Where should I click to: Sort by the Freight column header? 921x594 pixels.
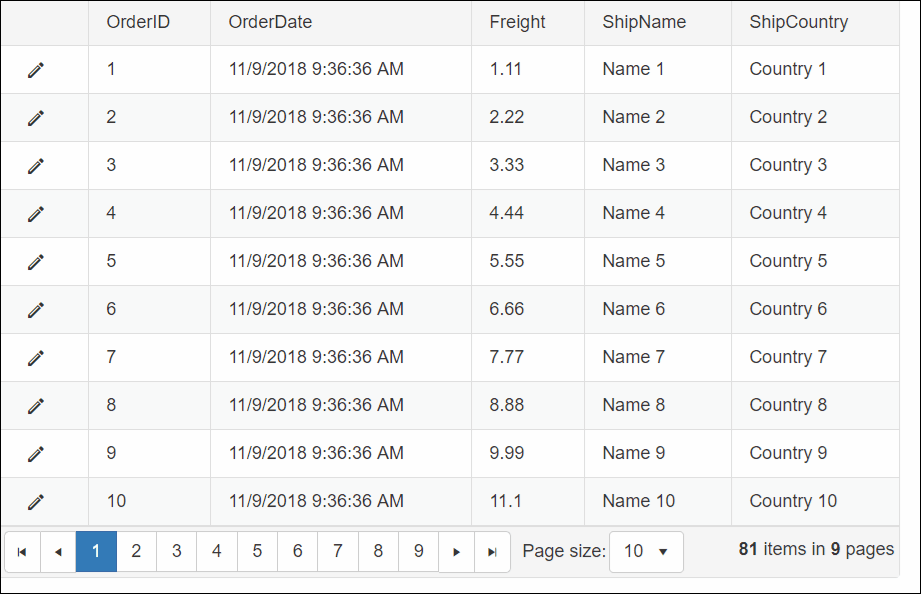[x=517, y=22]
